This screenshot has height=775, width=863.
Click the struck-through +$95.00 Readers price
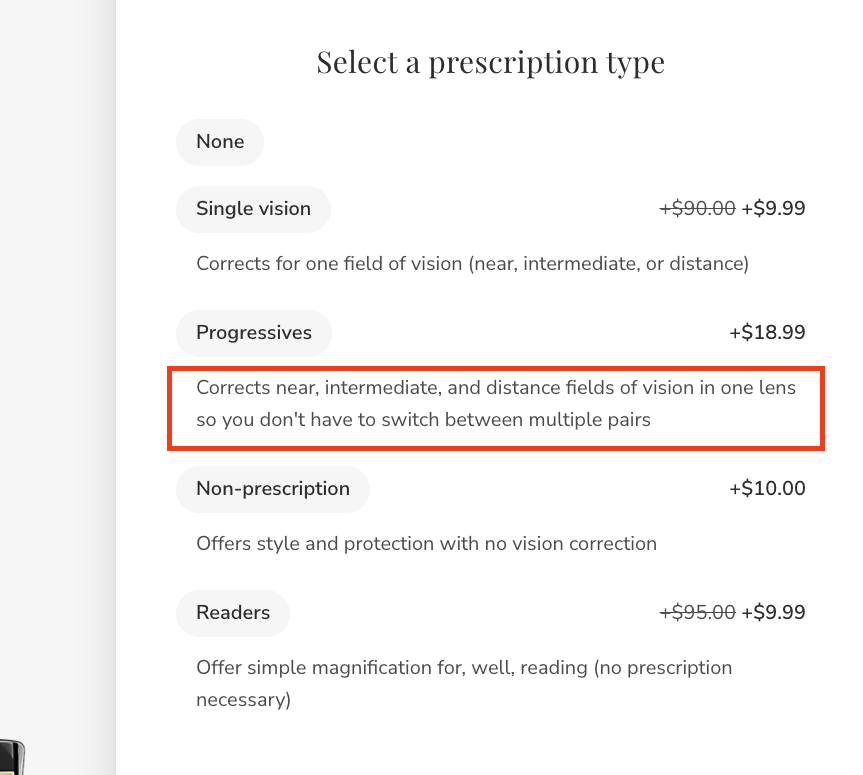click(x=697, y=613)
